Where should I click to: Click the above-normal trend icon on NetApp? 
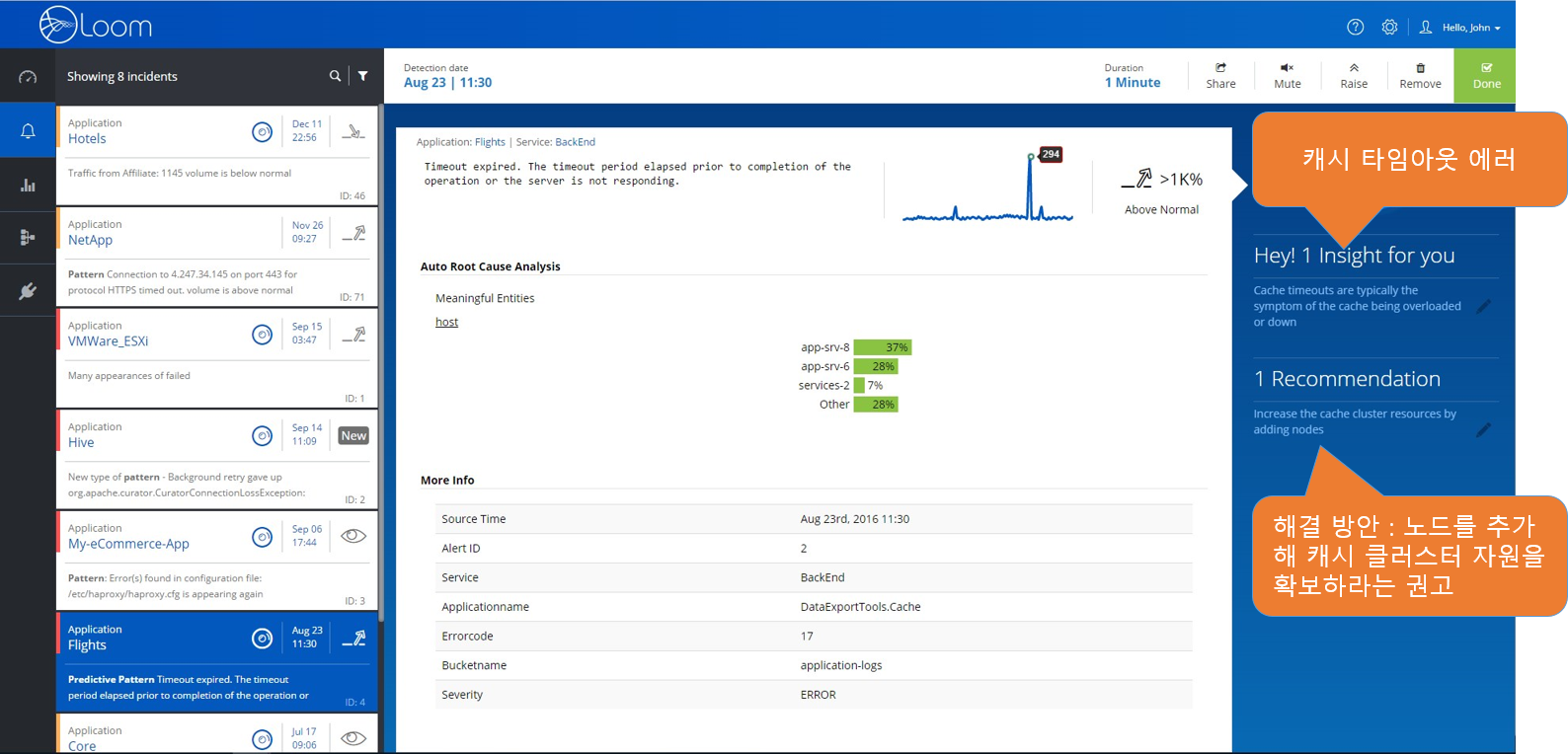[353, 233]
